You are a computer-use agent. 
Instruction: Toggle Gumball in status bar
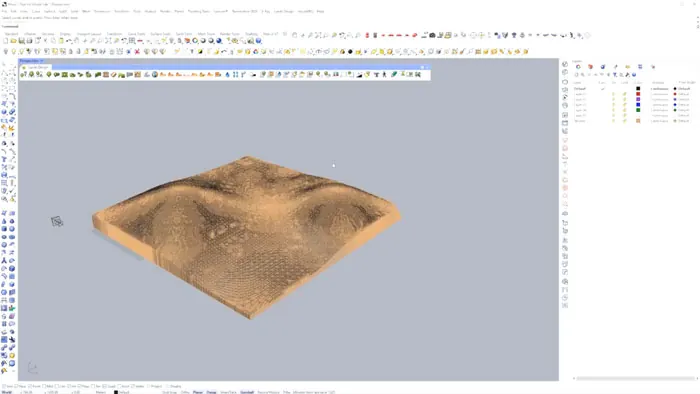(x=247, y=392)
